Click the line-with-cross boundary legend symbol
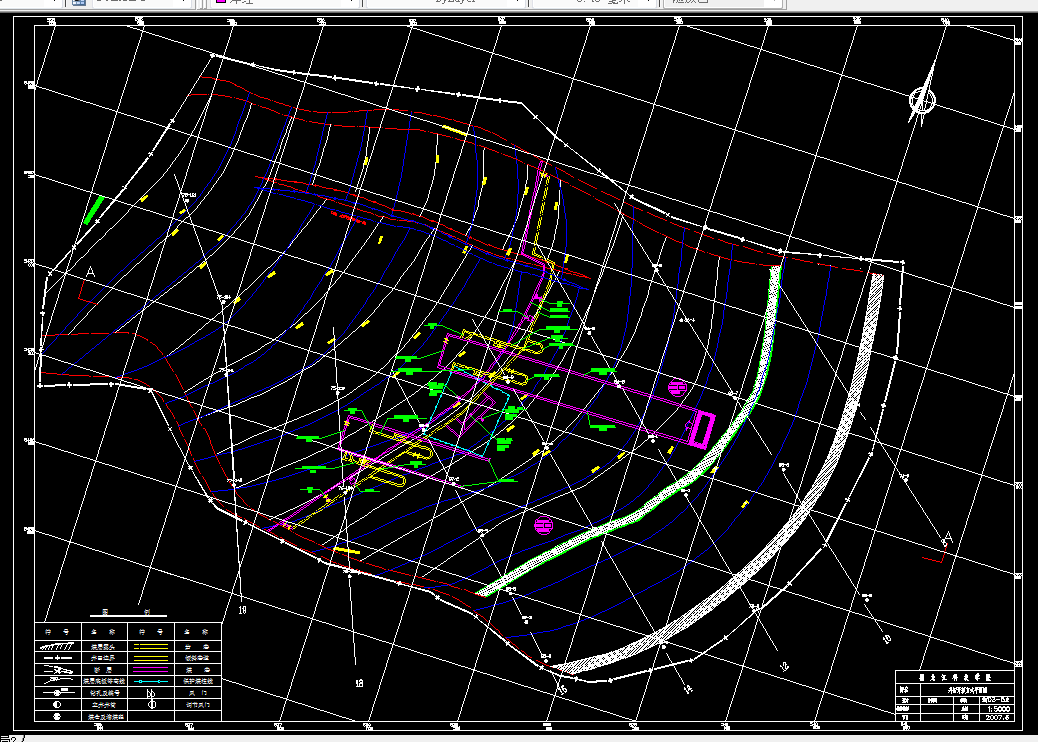This screenshot has width=1038, height=742. point(57,658)
